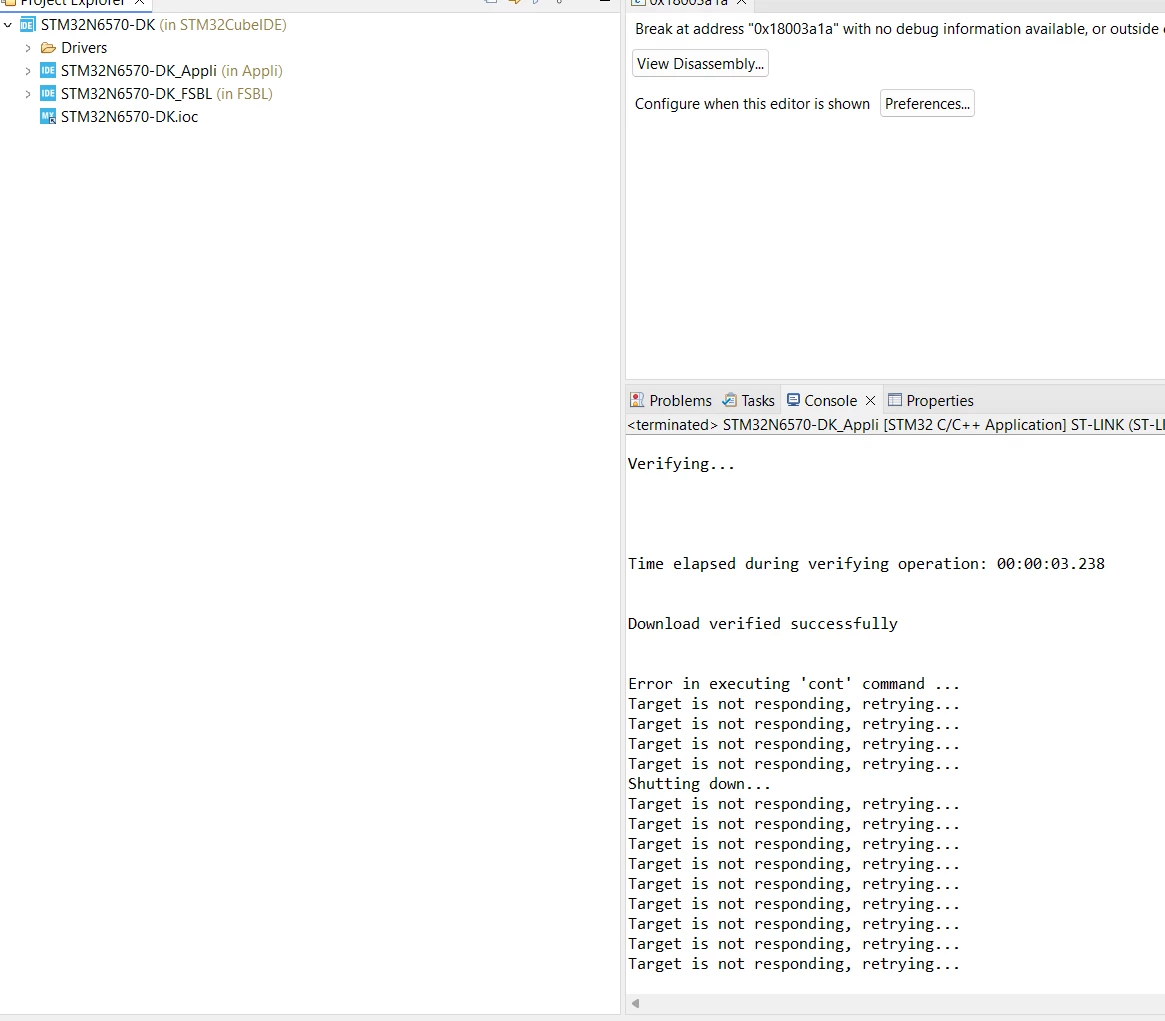
Task: Click the console scroll-left arrow
Action: point(635,1004)
